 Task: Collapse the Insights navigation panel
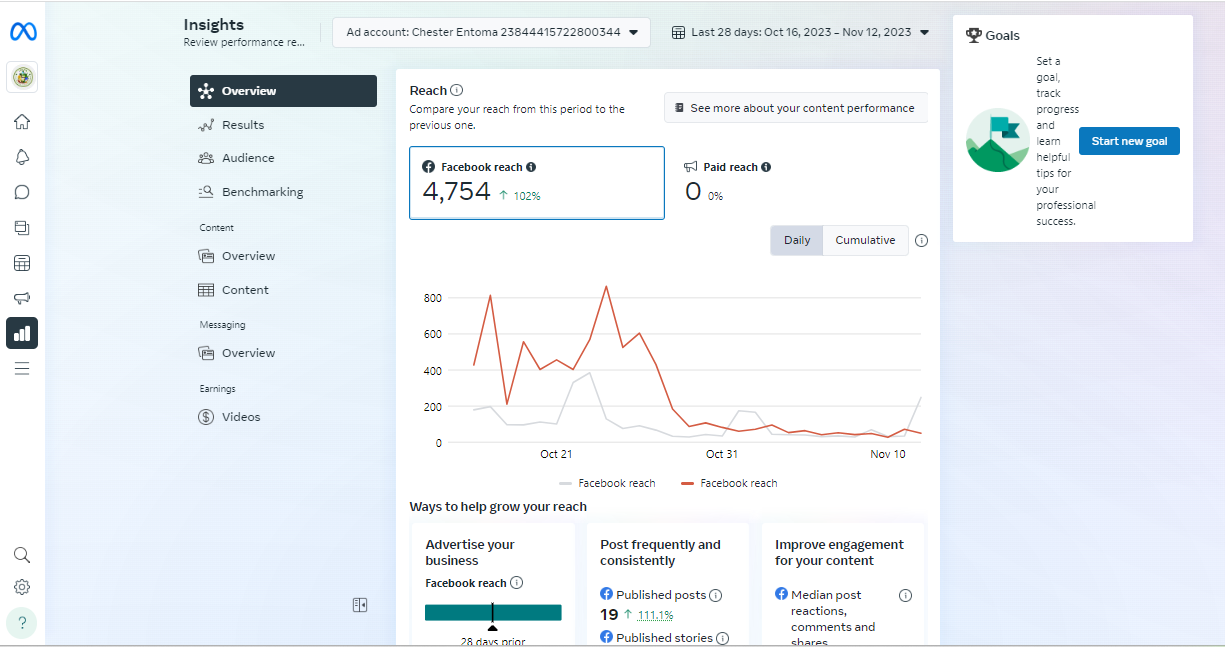click(x=360, y=605)
